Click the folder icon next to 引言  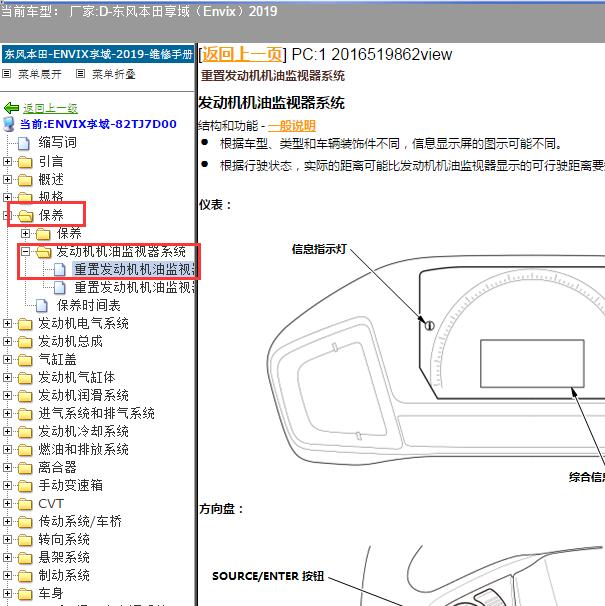[x=25, y=162]
